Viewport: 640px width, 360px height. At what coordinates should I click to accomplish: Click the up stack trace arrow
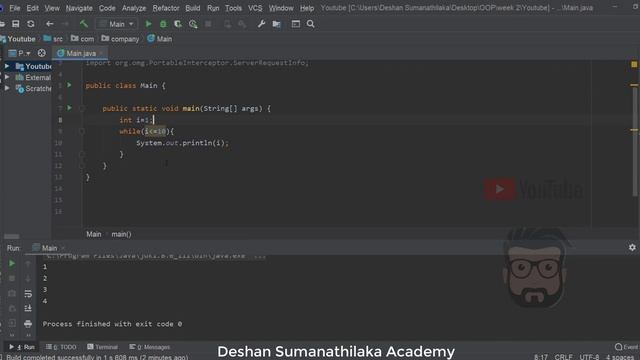28,264
